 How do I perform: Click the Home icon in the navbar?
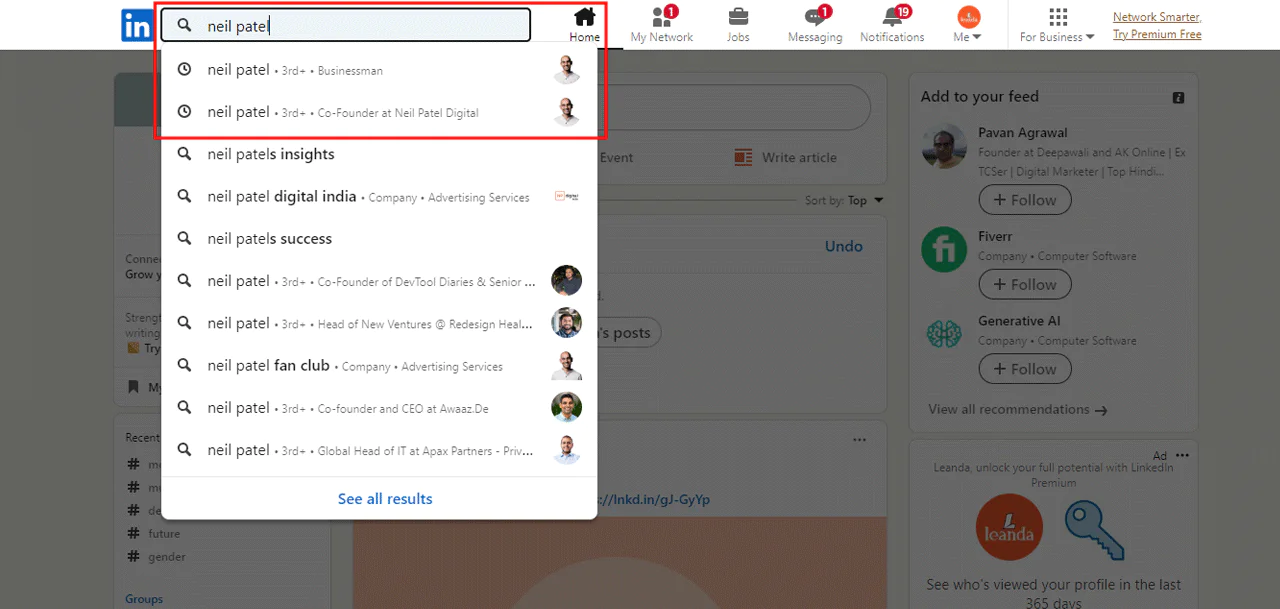pyautogui.click(x=585, y=17)
